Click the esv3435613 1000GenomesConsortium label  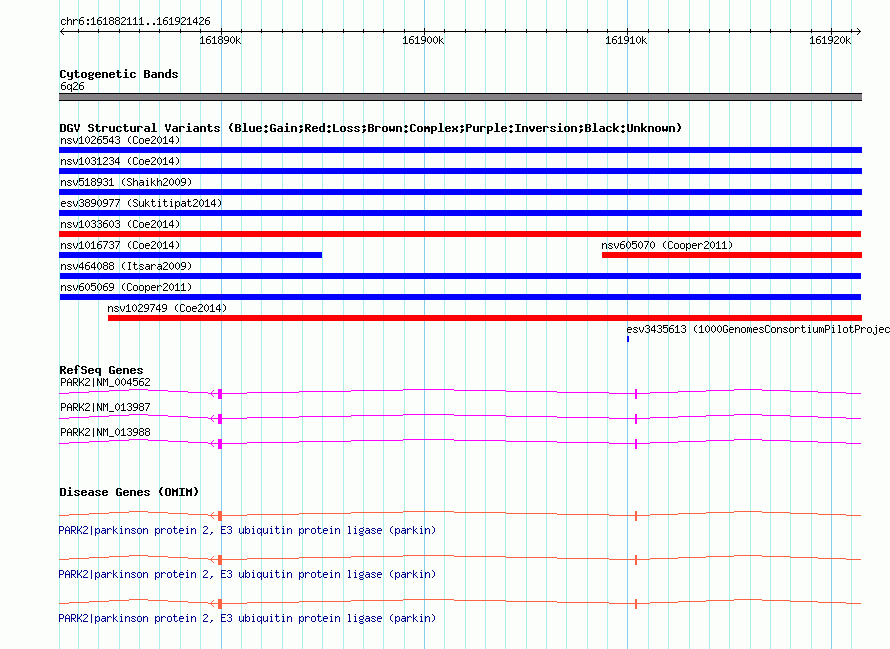pyautogui.click(x=758, y=329)
